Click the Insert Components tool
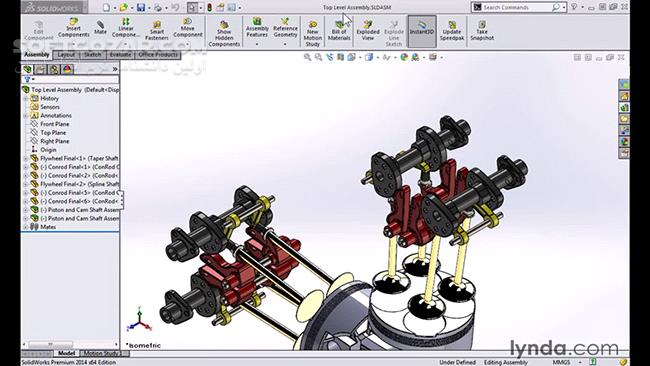Image resolution: width=650 pixels, height=366 pixels. (x=74, y=27)
